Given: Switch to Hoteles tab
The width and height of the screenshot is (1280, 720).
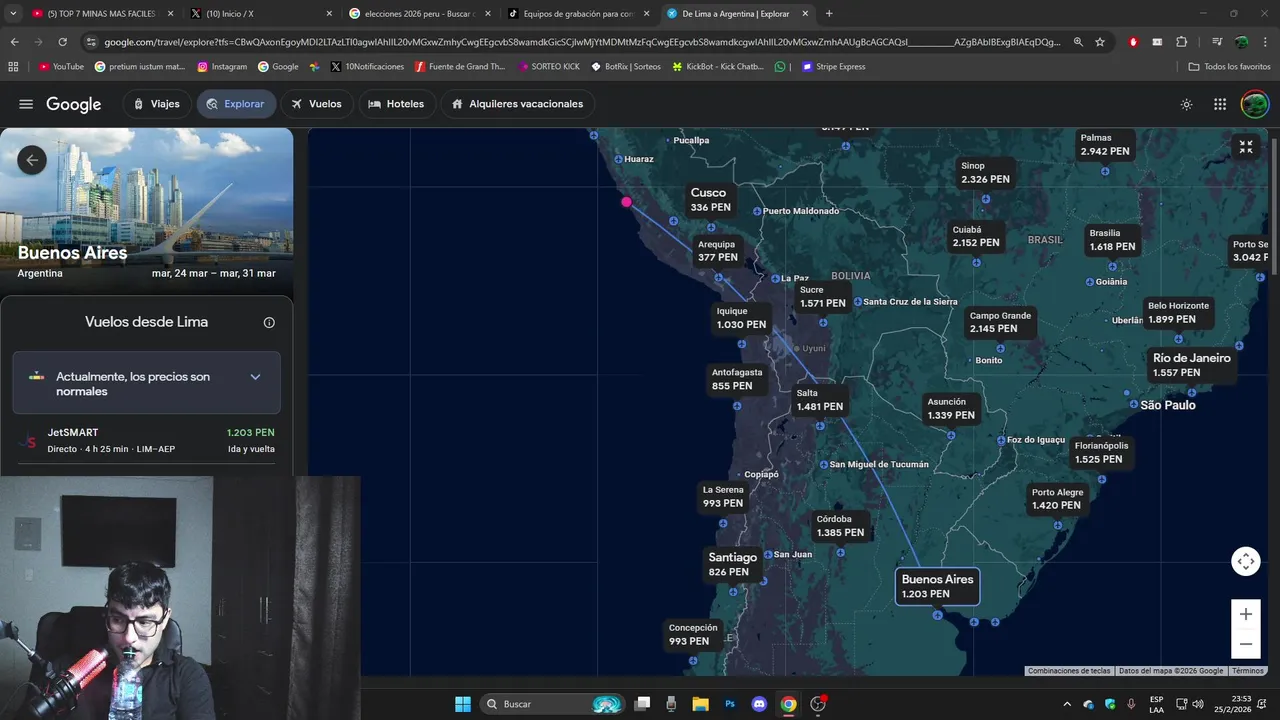Looking at the screenshot, I should (x=396, y=104).
